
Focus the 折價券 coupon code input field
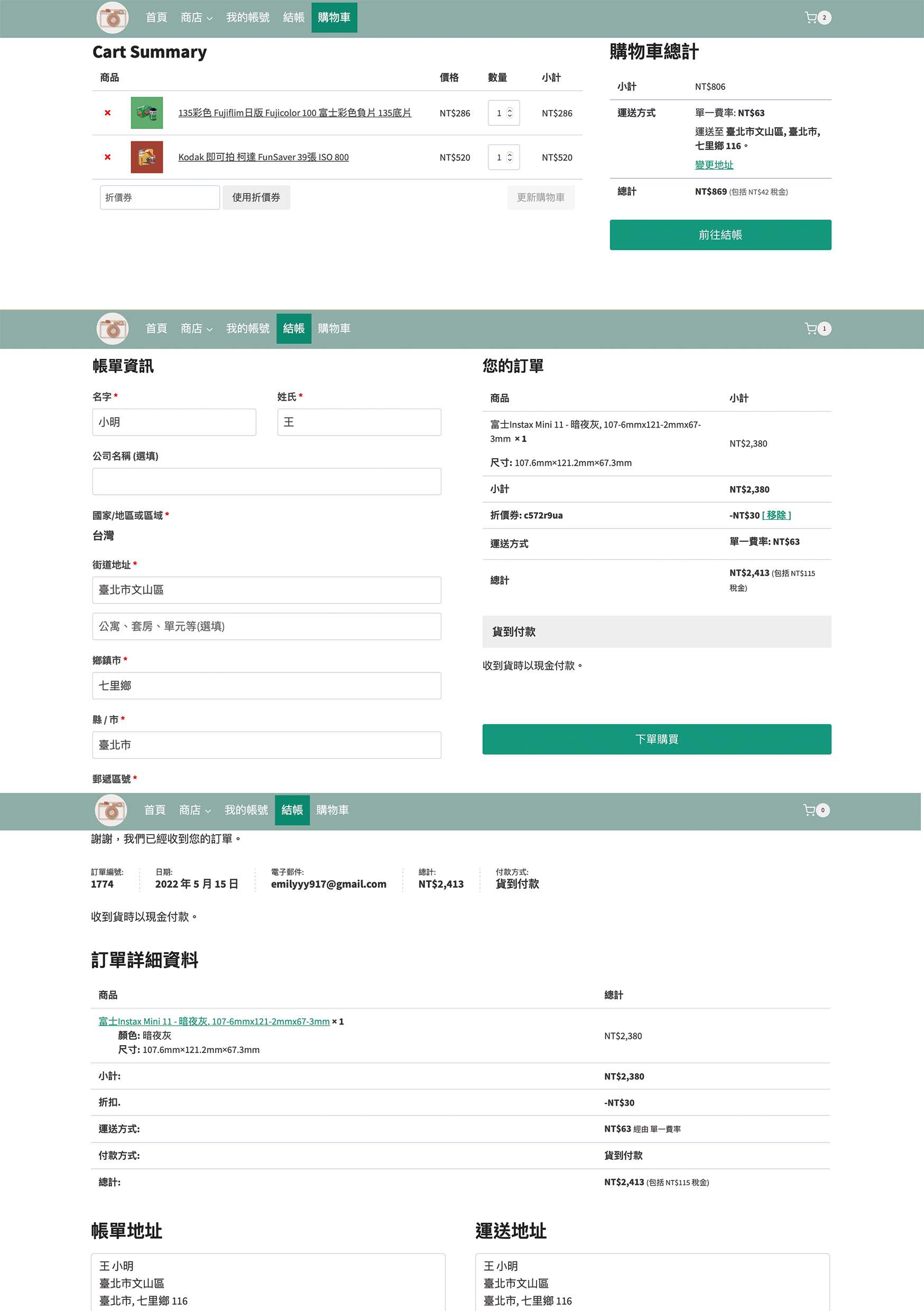click(159, 198)
